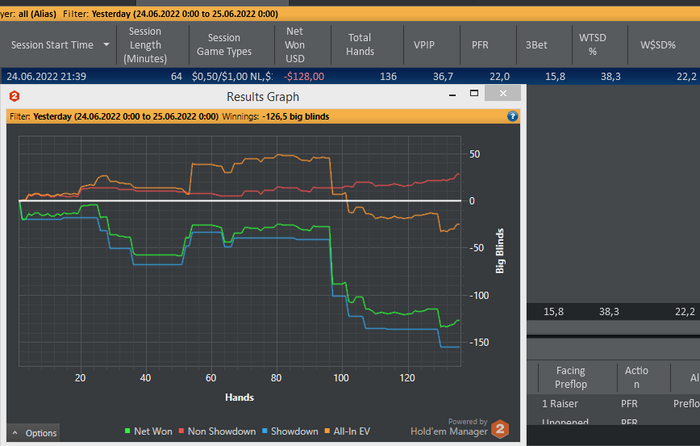Viewport: 700px width, 446px height.
Task: Click the top Filter: Yesterday bar text
Action: click(x=171, y=14)
